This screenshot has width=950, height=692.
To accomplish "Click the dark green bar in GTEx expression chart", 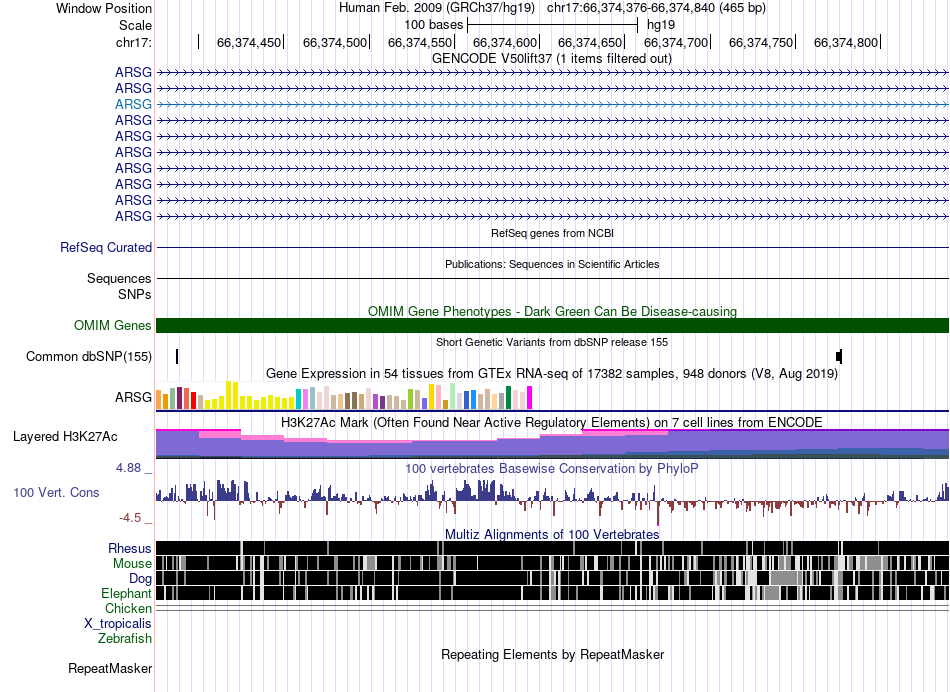I will (x=508, y=398).
